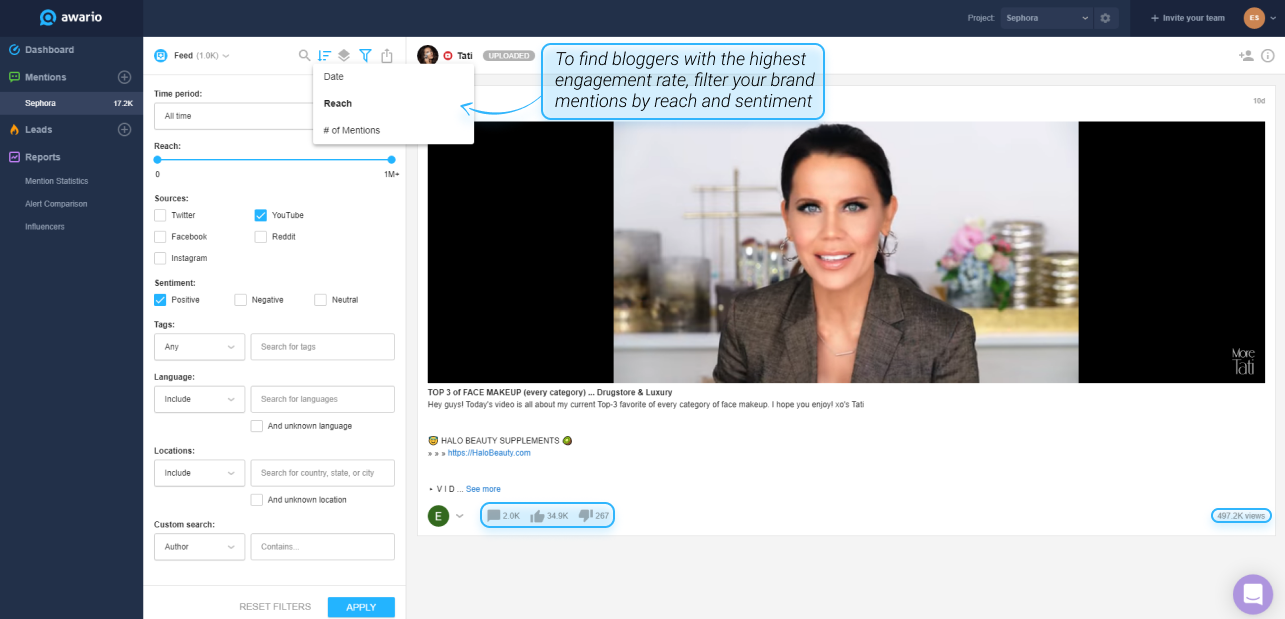Open the Locations Include dropdown

[x=199, y=473]
